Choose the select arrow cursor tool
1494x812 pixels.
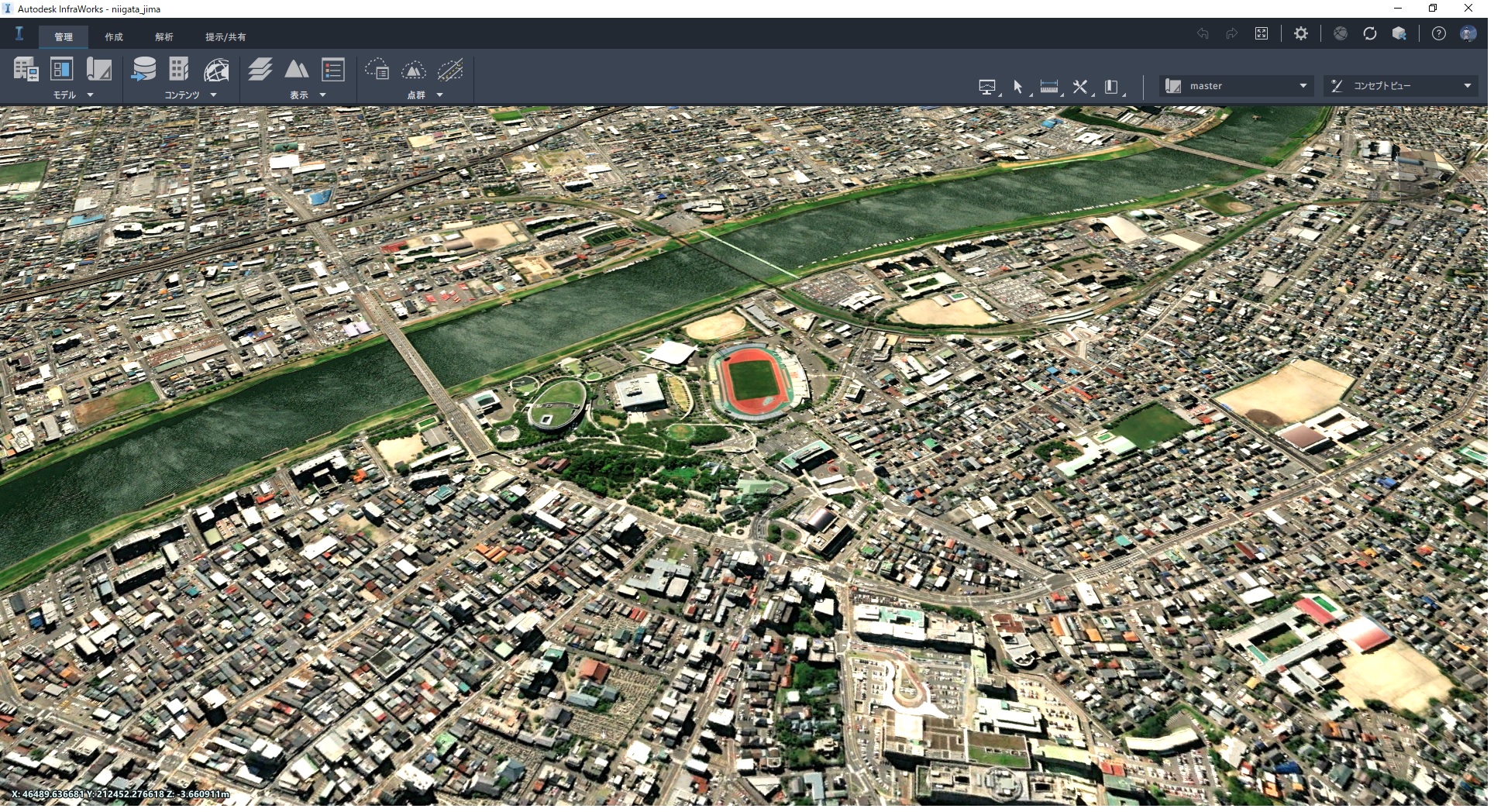(1018, 87)
